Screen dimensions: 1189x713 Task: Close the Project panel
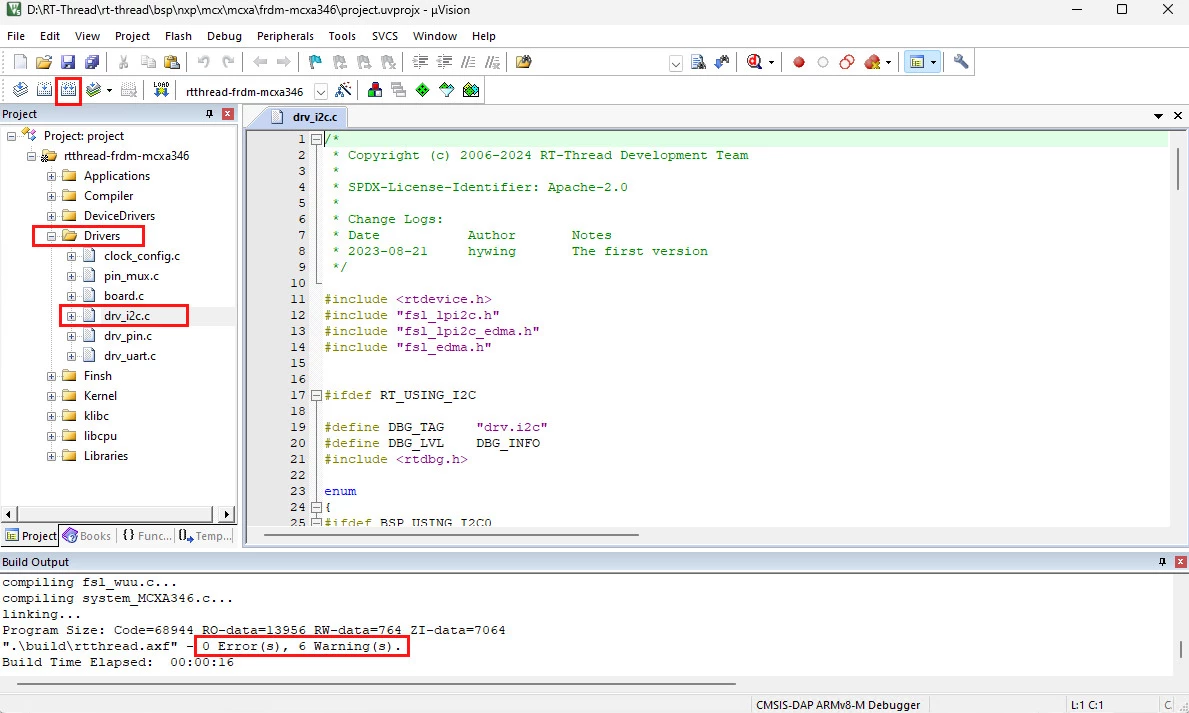click(227, 114)
